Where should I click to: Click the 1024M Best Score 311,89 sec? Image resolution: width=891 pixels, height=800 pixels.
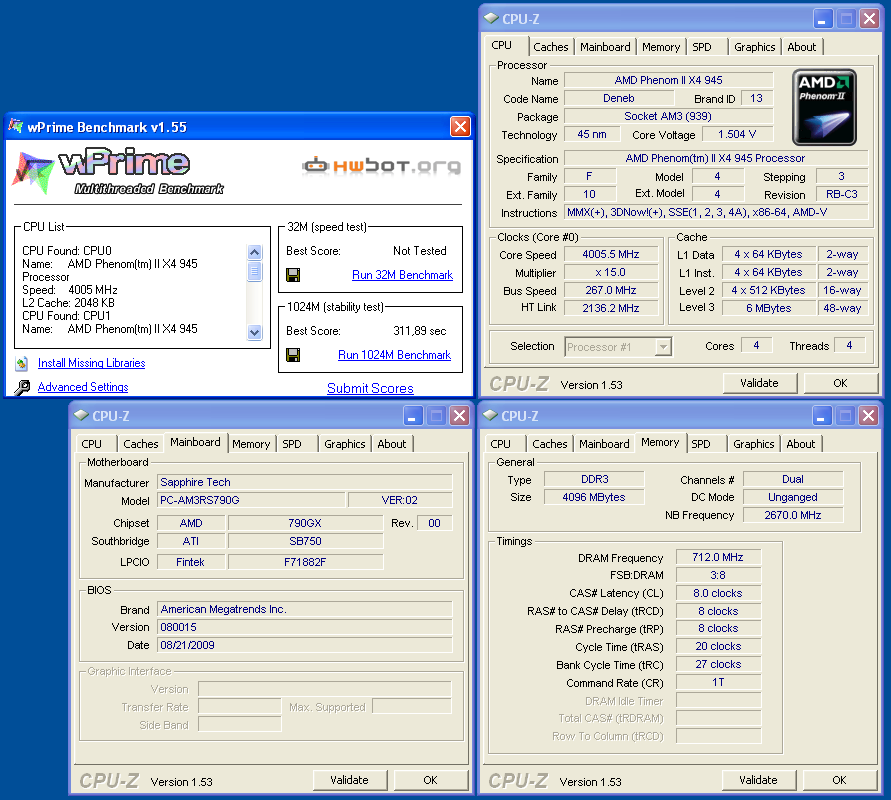tap(420, 331)
